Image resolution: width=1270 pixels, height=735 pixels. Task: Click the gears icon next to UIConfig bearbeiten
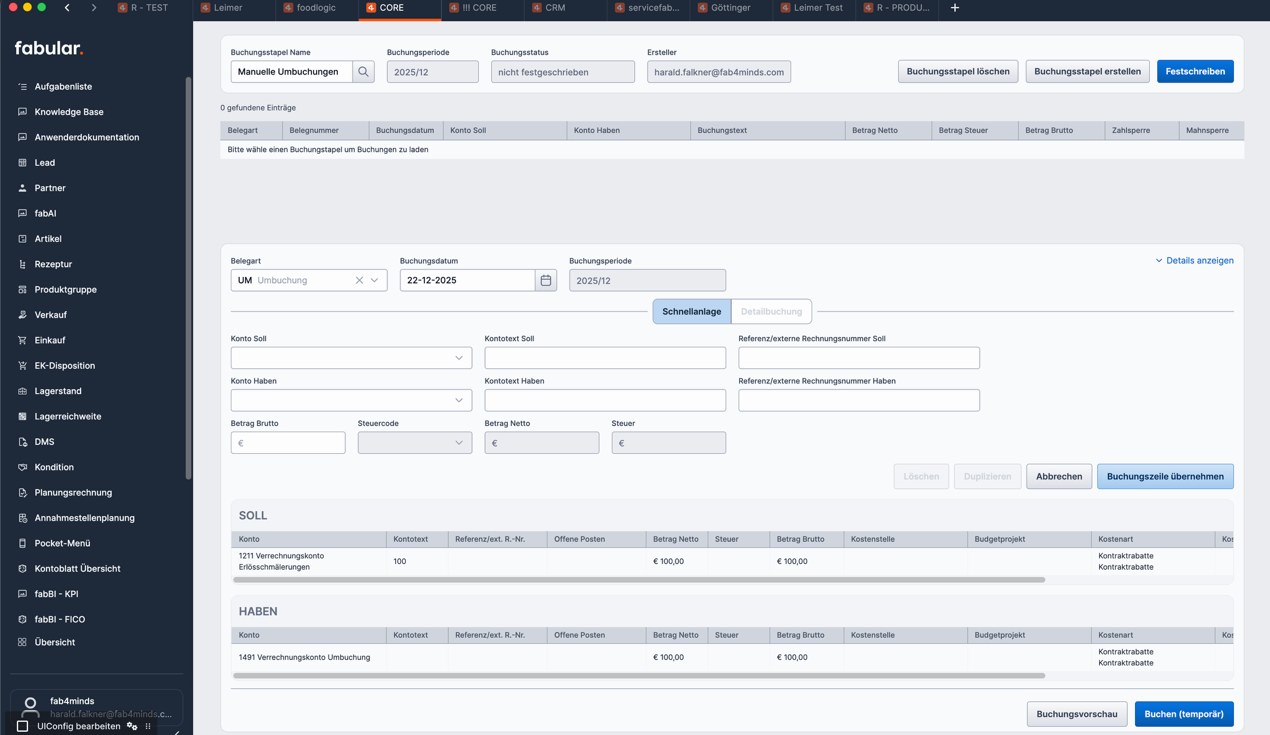point(132,726)
